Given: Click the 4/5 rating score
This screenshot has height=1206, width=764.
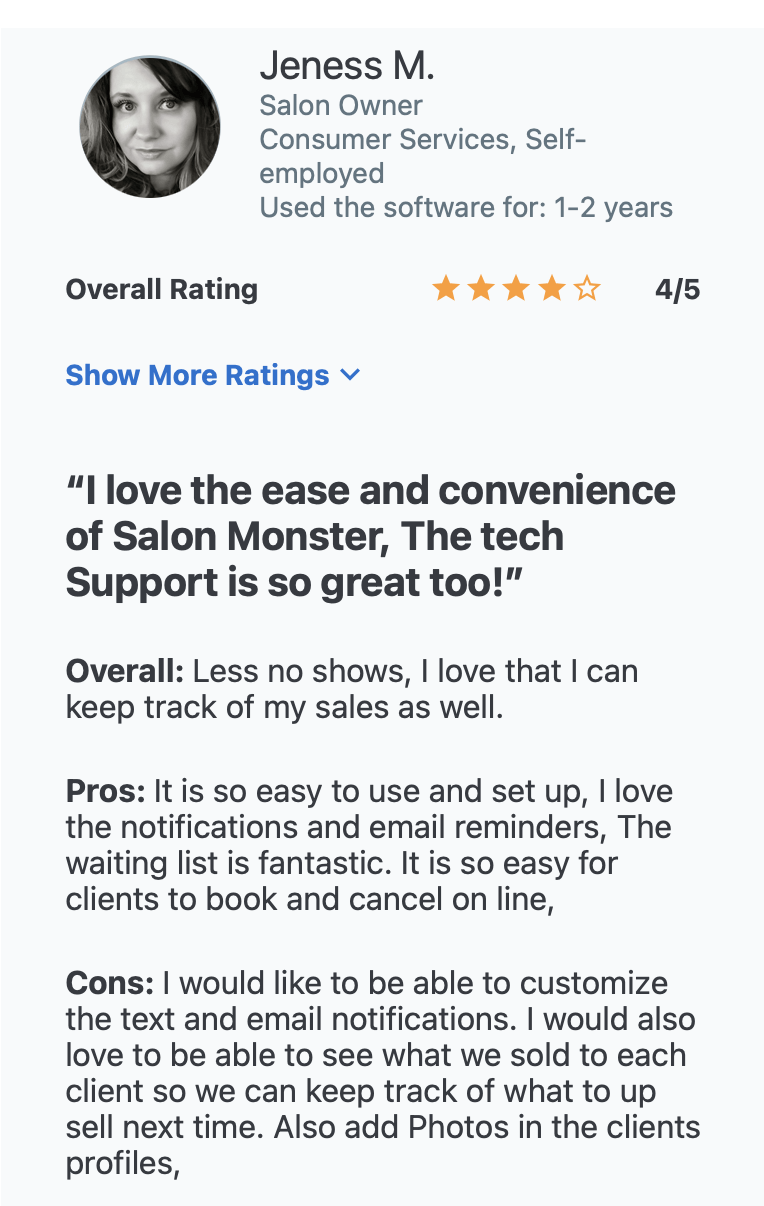Looking at the screenshot, I should point(678,290).
